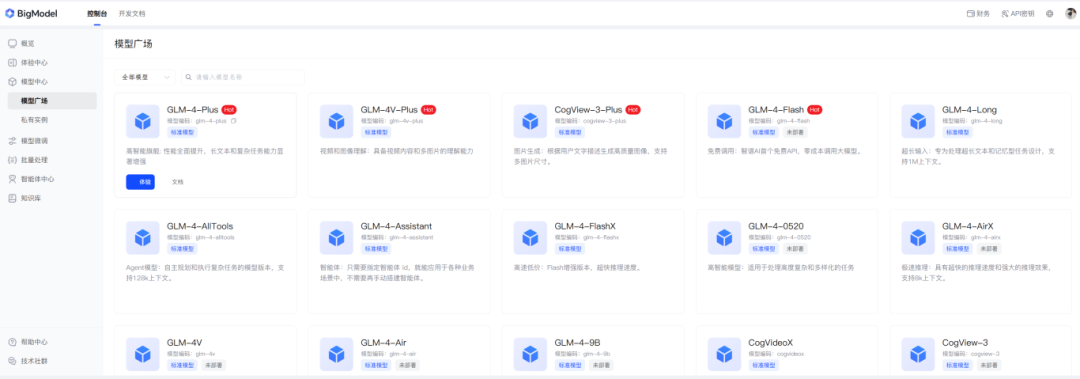Open the 控制台 tab
Screen dimensions: 1080x379
coord(97,13)
